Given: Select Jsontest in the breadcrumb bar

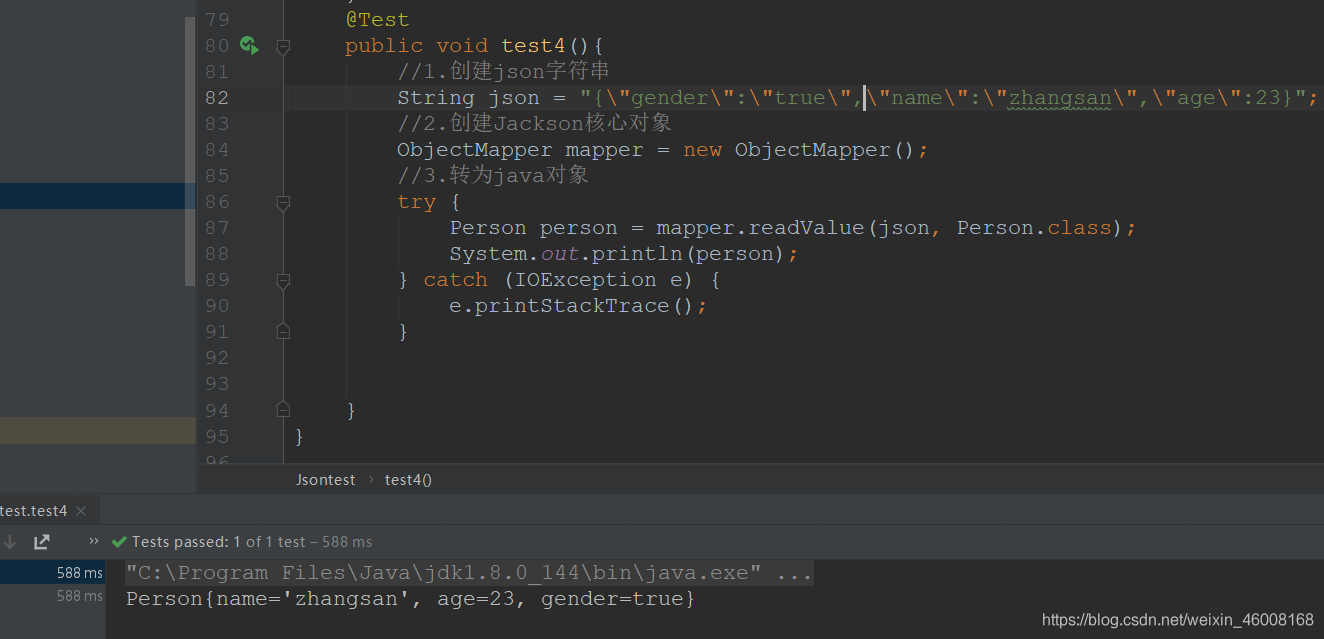Looking at the screenshot, I should click(325, 479).
